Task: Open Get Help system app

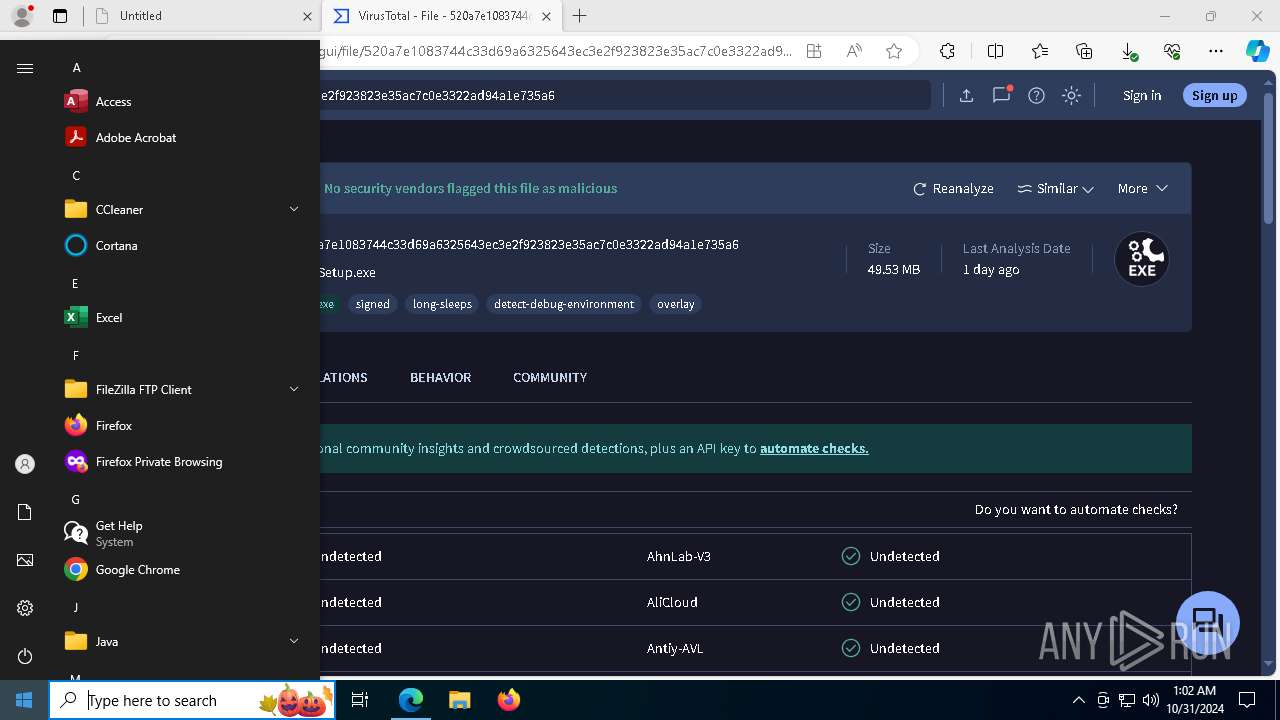Action: [x=180, y=533]
